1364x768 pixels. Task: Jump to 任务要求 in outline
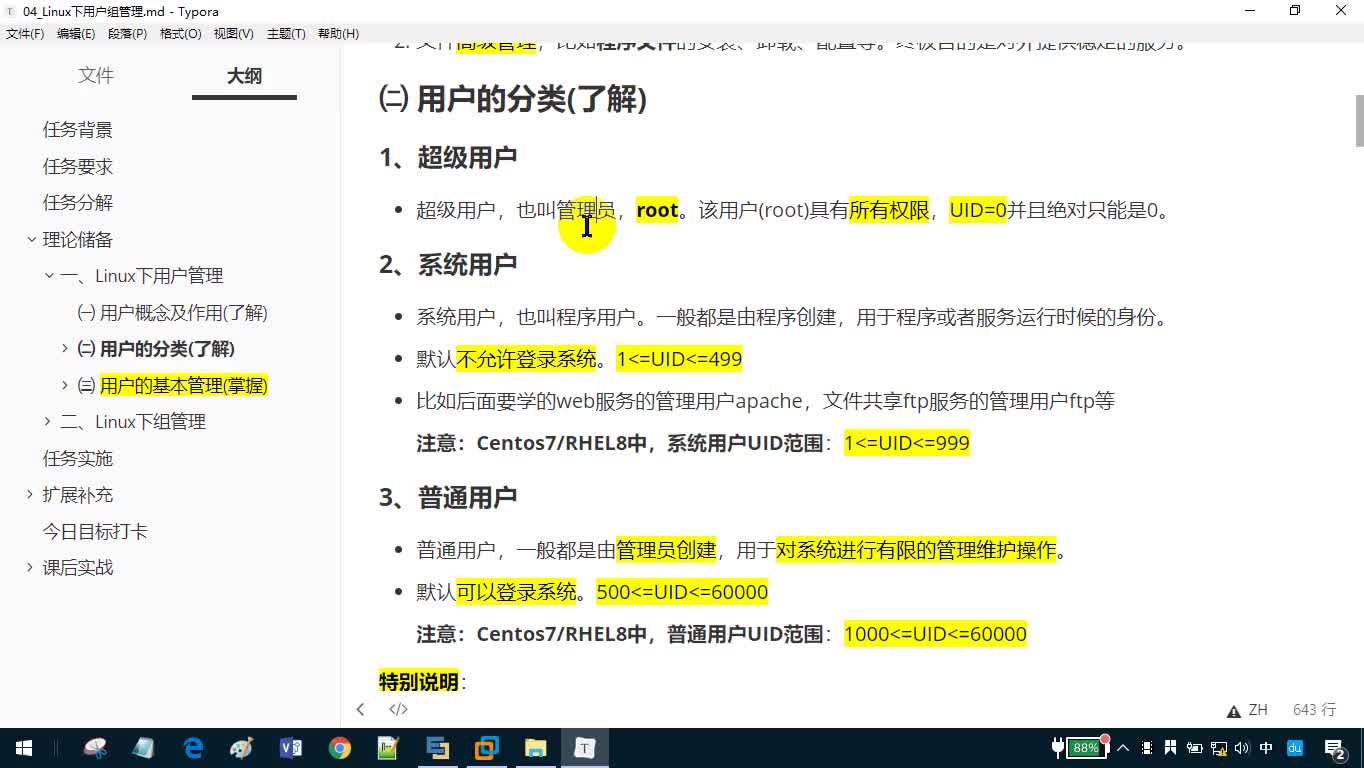[x=78, y=166]
